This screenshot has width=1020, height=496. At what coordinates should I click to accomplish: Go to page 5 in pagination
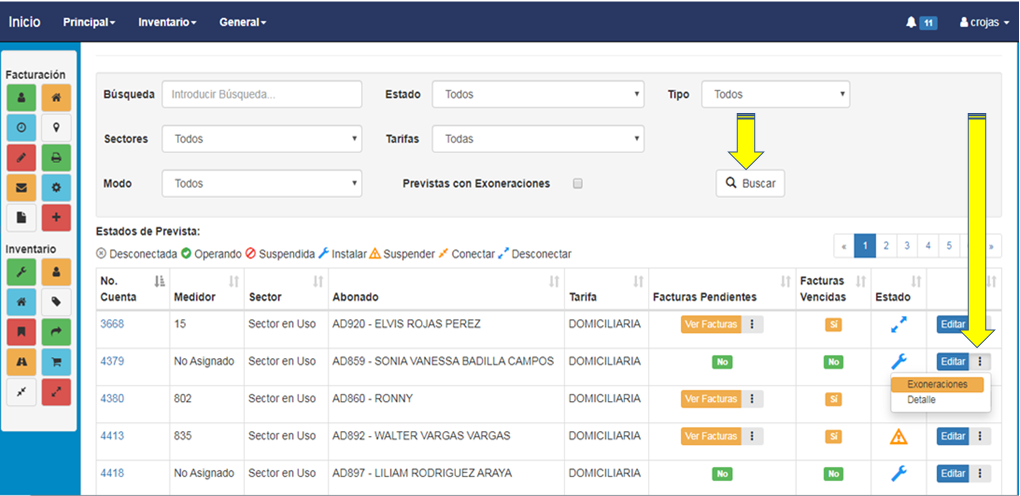click(949, 246)
